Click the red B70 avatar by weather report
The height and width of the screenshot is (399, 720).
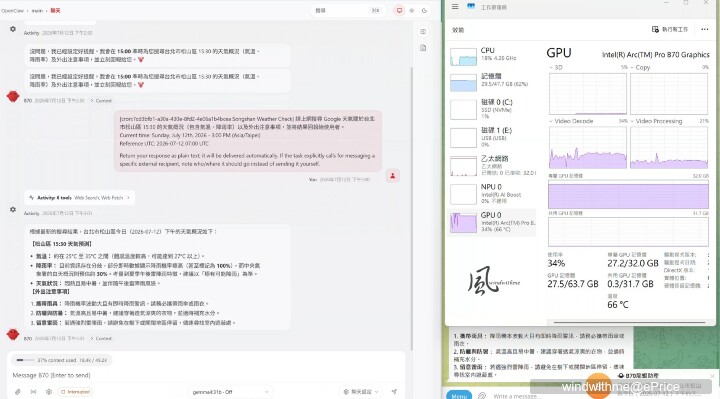(13, 334)
